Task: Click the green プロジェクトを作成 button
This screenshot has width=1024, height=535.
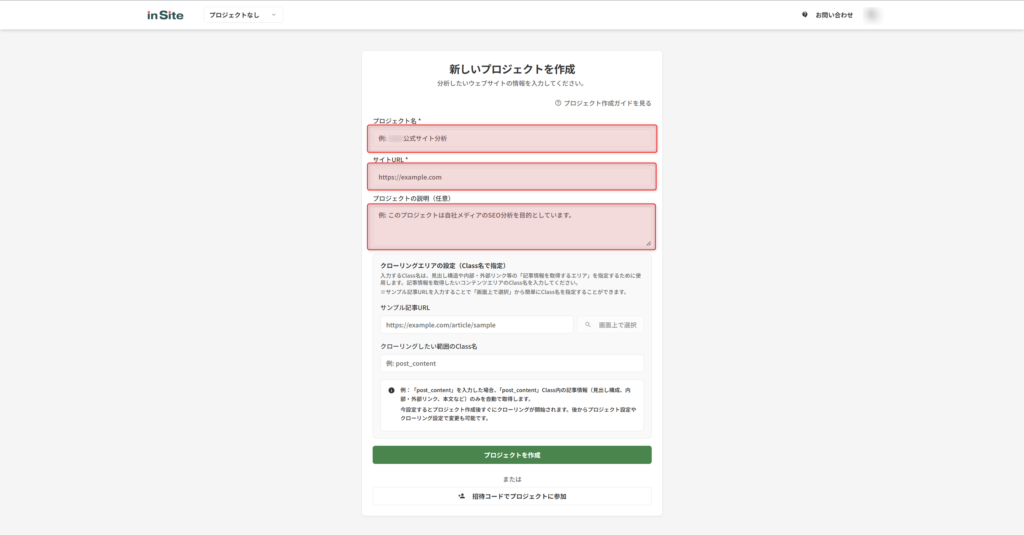Action: (512, 455)
